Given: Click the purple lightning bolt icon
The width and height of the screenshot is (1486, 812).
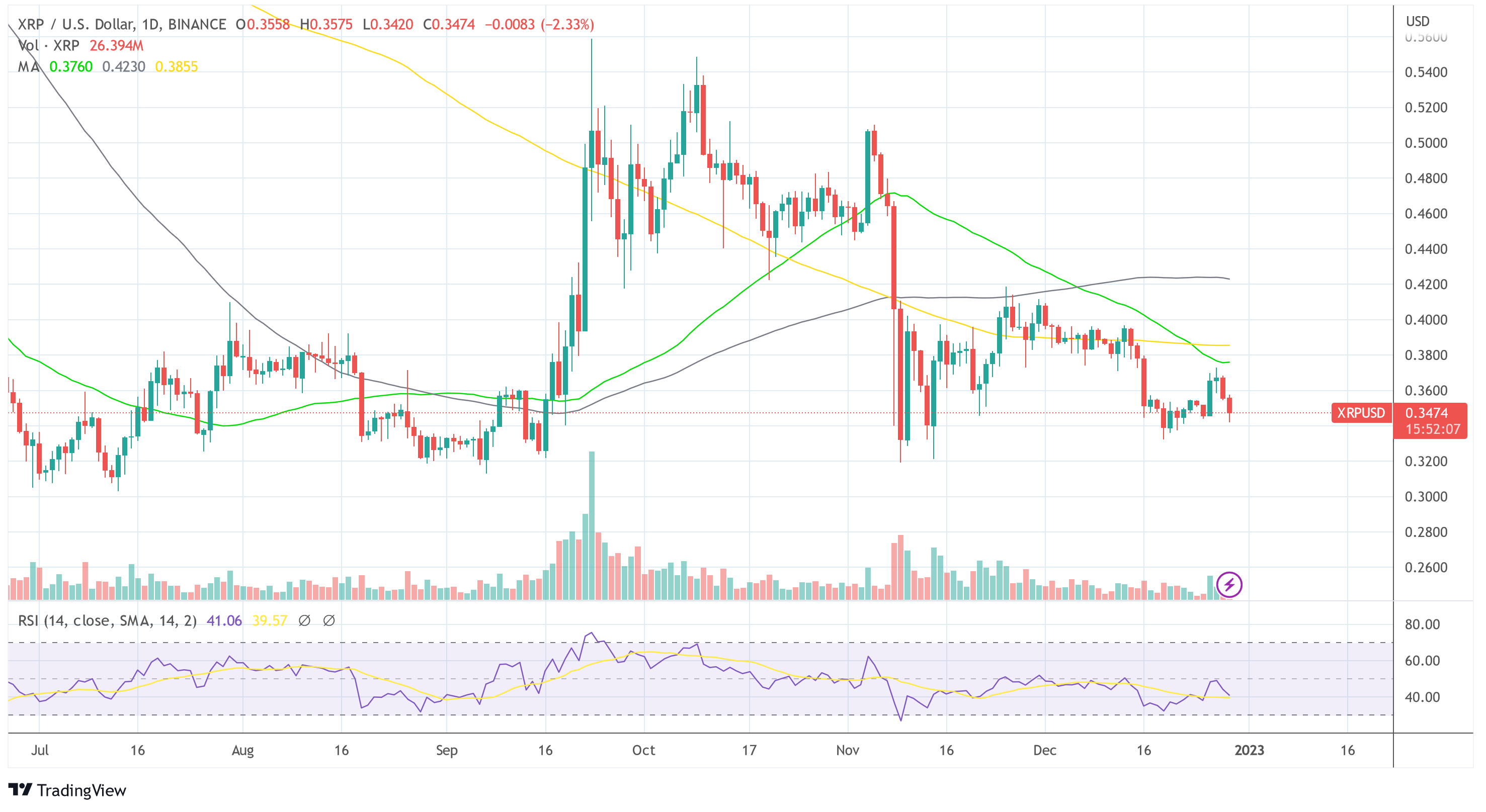Looking at the screenshot, I should [x=1229, y=585].
